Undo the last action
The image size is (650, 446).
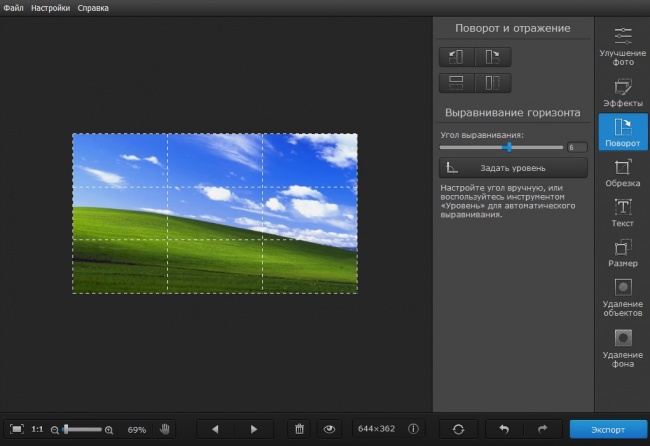click(x=504, y=429)
